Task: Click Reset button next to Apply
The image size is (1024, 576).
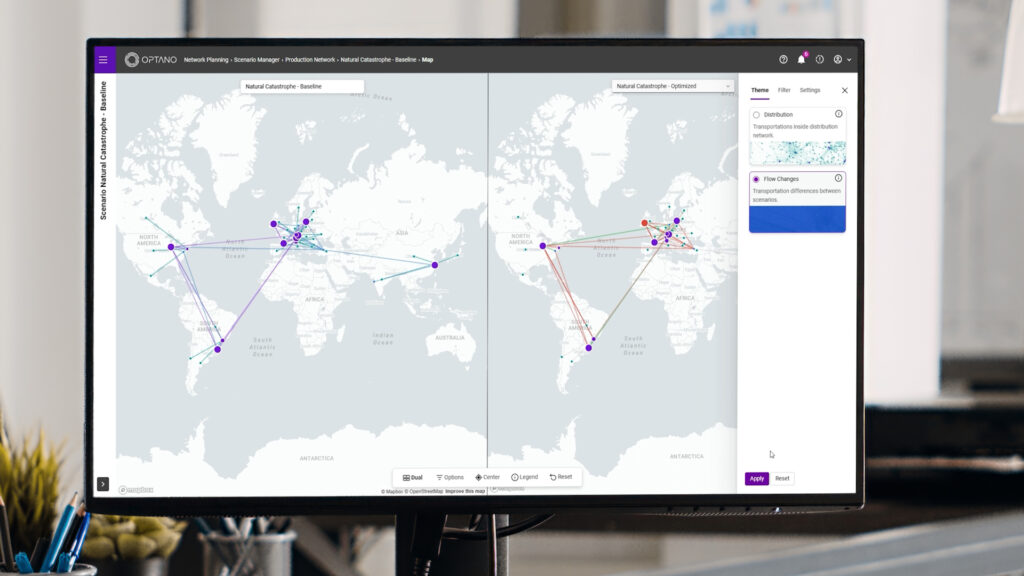Action: click(x=782, y=478)
